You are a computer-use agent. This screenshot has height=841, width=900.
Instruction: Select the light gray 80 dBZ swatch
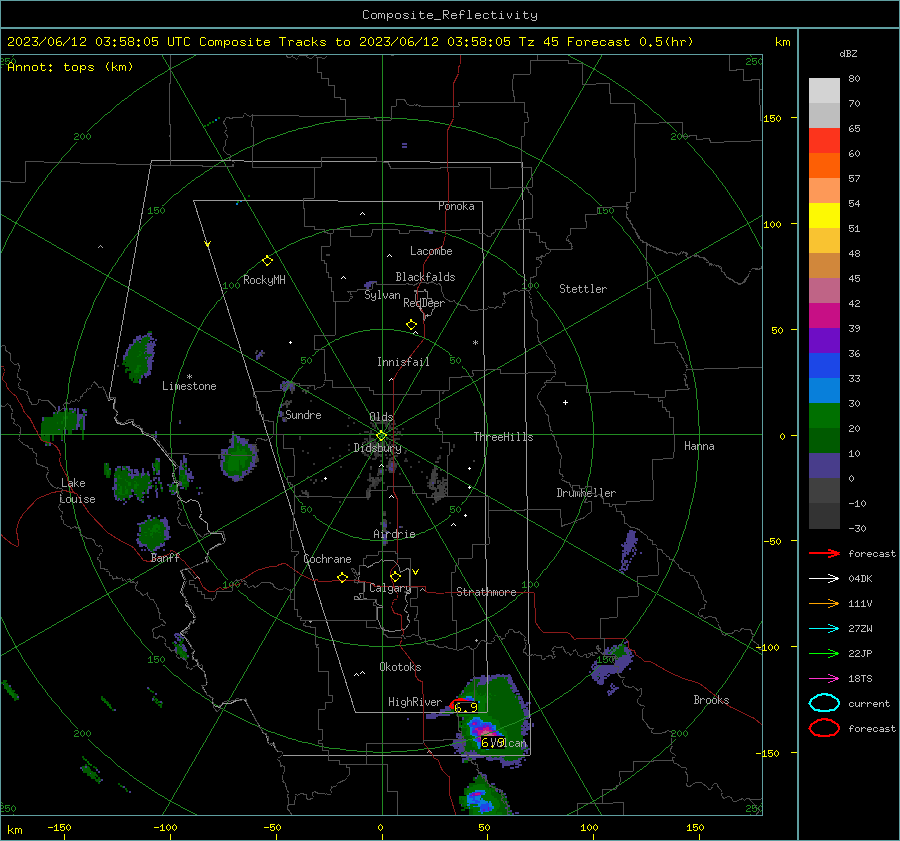(824, 91)
